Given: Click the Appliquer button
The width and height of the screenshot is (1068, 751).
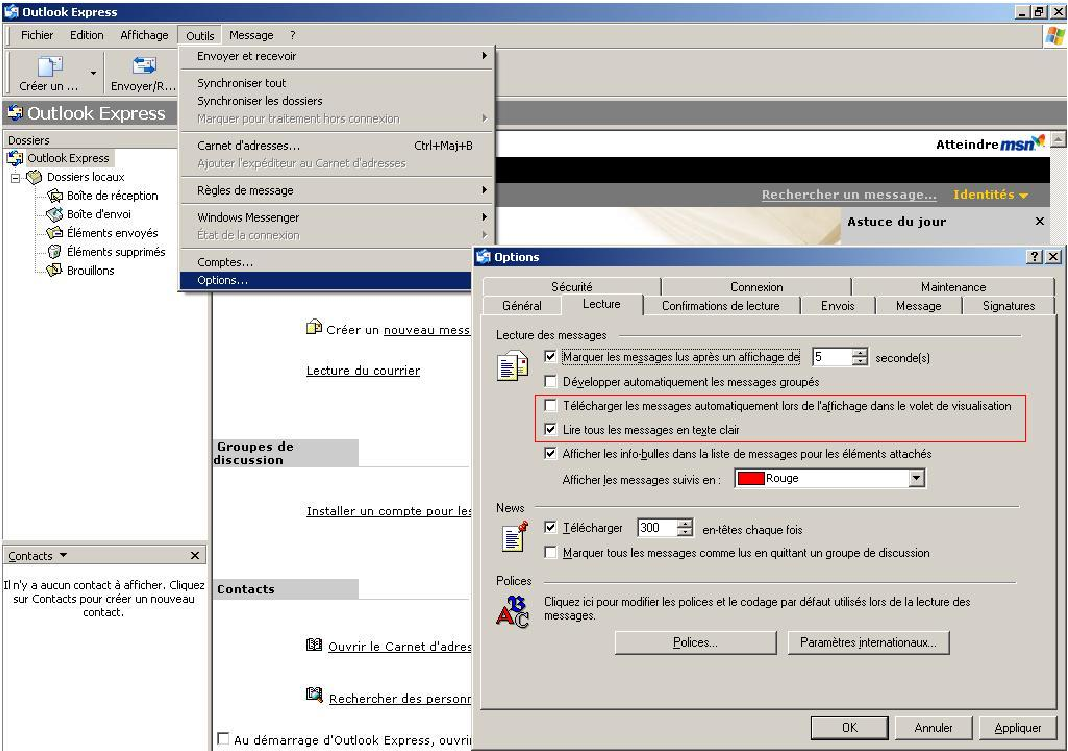Looking at the screenshot, I should click(1018, 728).
